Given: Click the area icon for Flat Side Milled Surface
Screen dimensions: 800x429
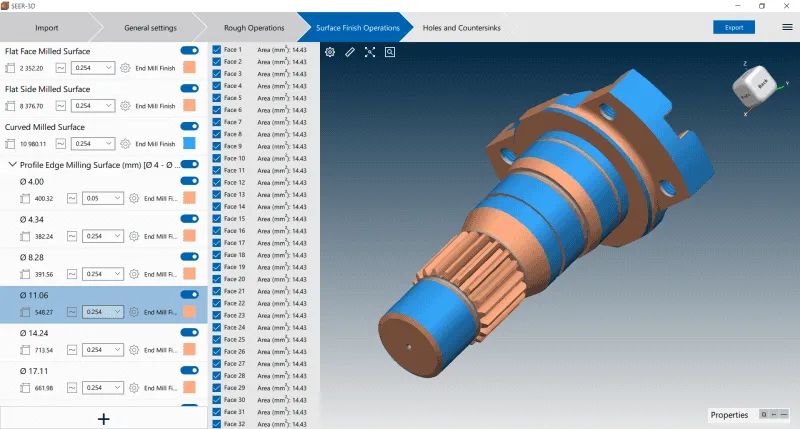Looking at the screenshot, I should pyautogui.click(x=11, y=106).
